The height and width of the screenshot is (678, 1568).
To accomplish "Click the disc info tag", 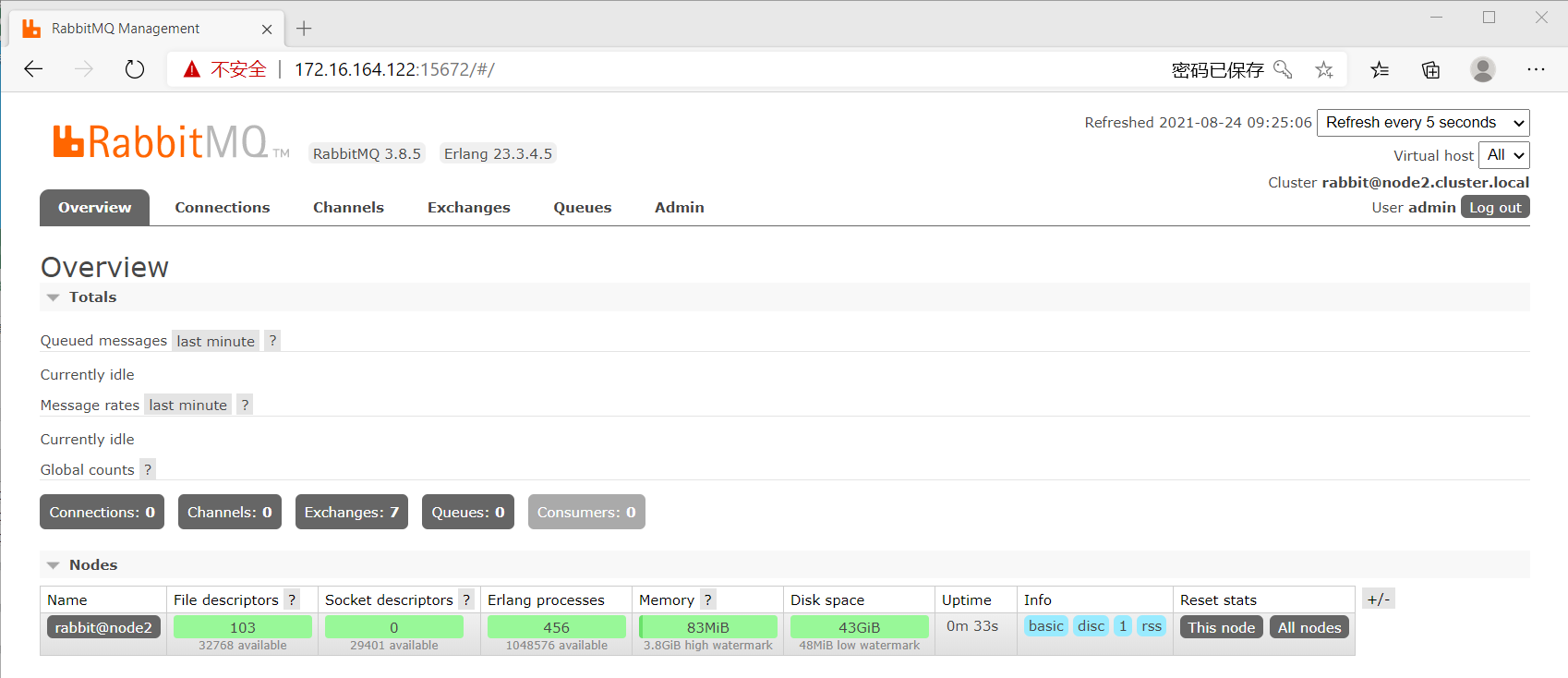I will 1091,626.
